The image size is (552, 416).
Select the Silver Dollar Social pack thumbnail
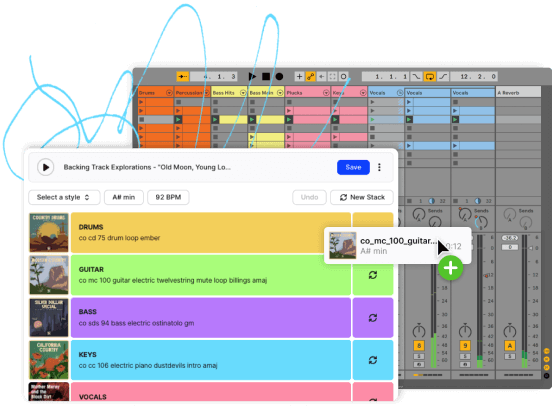[x=49, y=317]
